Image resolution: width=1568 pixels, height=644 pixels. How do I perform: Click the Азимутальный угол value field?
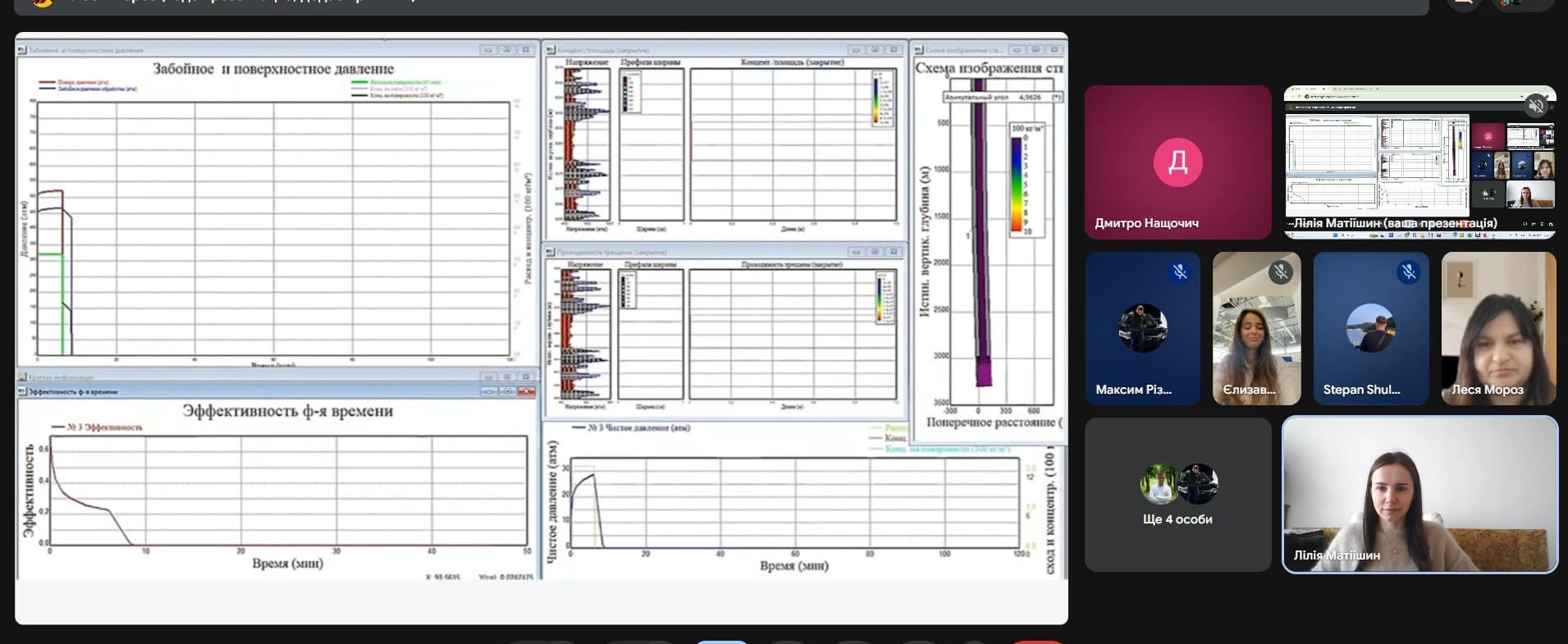coord(1030,97)
